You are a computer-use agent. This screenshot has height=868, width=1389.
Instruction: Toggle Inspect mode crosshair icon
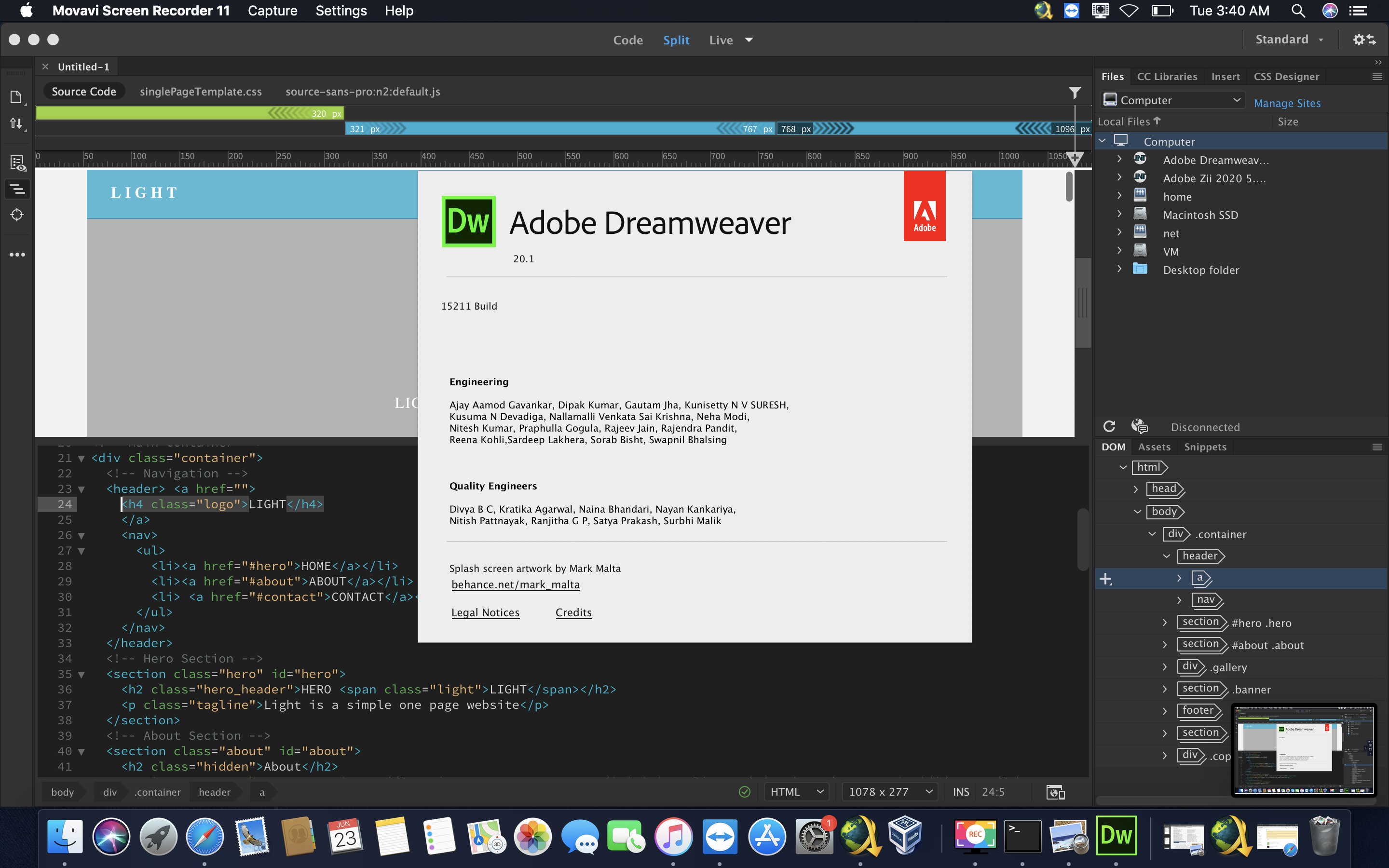pyautogui.click(x=17, y=215)
